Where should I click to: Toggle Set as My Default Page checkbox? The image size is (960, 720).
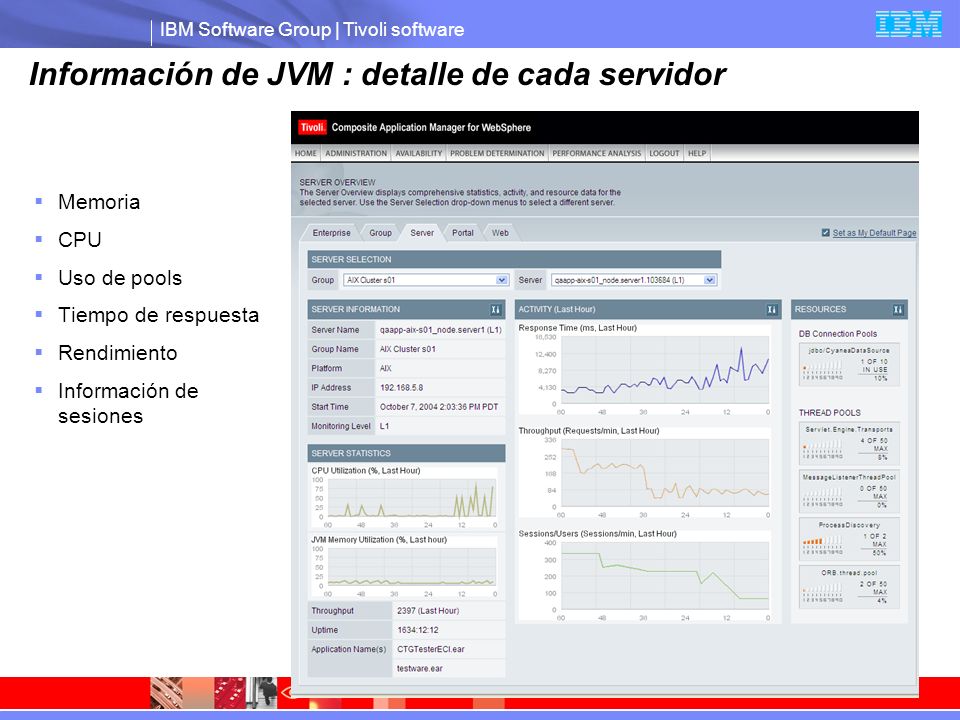click(825, 233)
